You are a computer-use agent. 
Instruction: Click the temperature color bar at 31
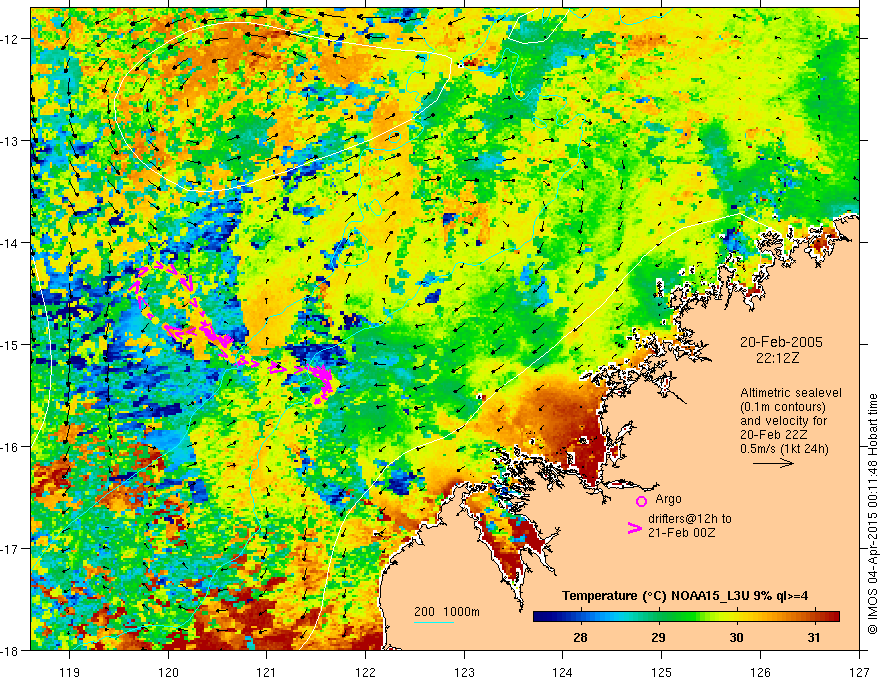814,616
